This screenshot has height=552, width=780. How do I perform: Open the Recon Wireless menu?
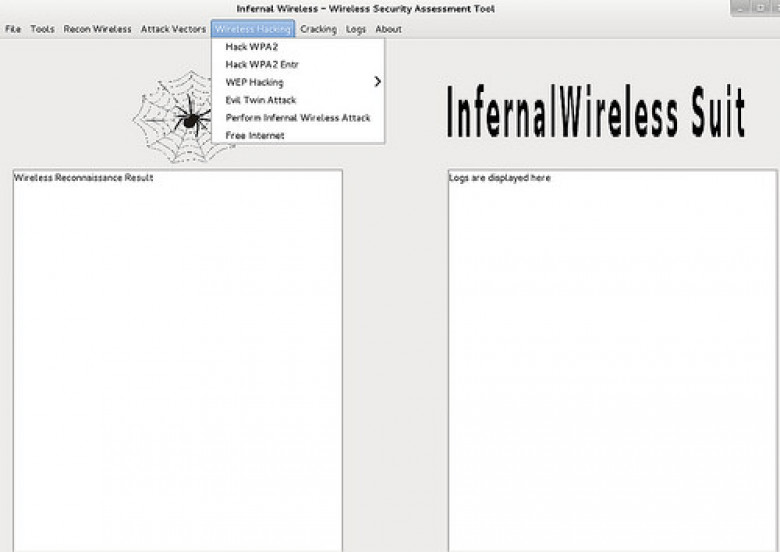click(98, 29)
